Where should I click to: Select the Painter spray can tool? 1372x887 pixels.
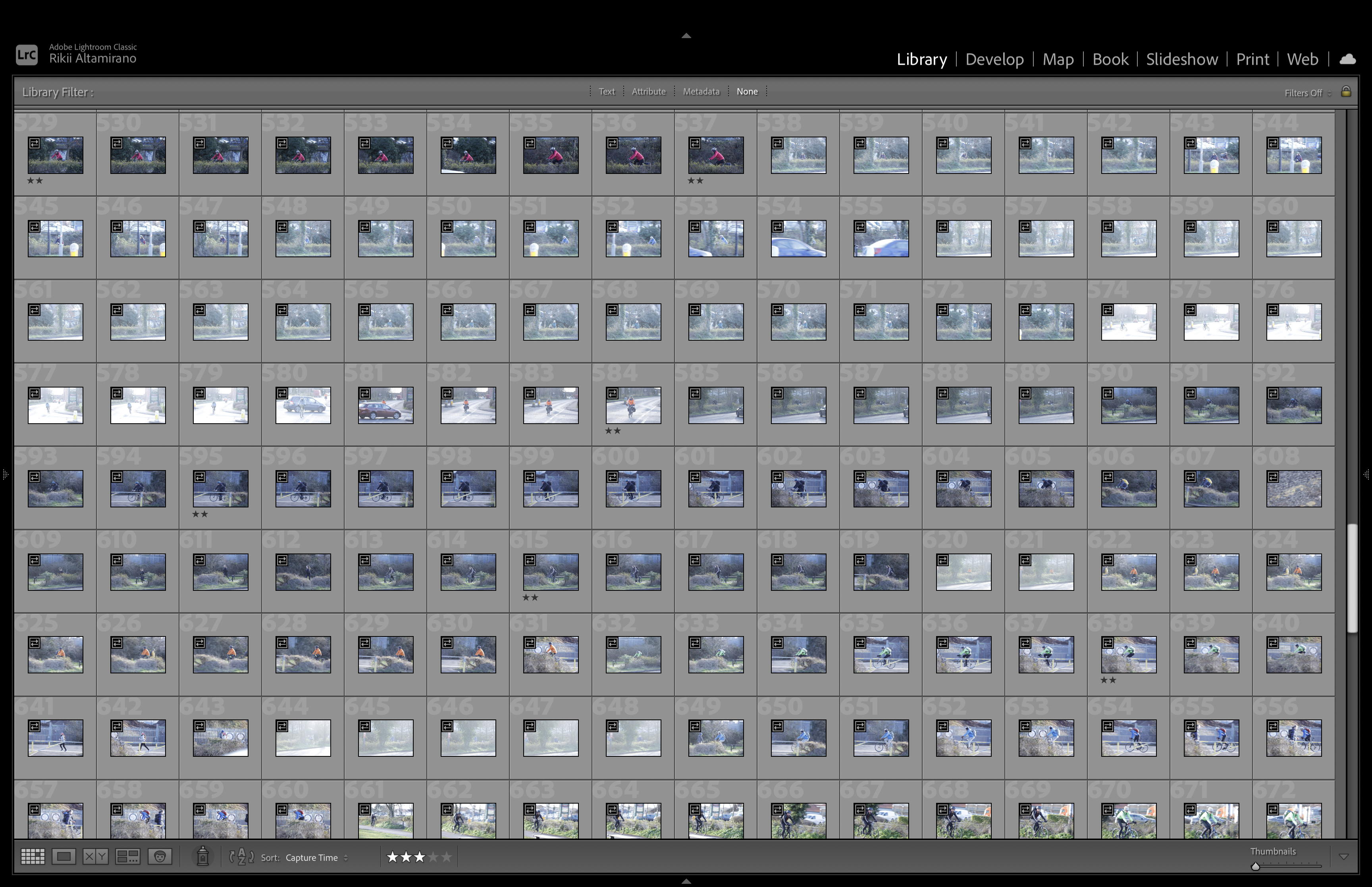click(202, 856)
